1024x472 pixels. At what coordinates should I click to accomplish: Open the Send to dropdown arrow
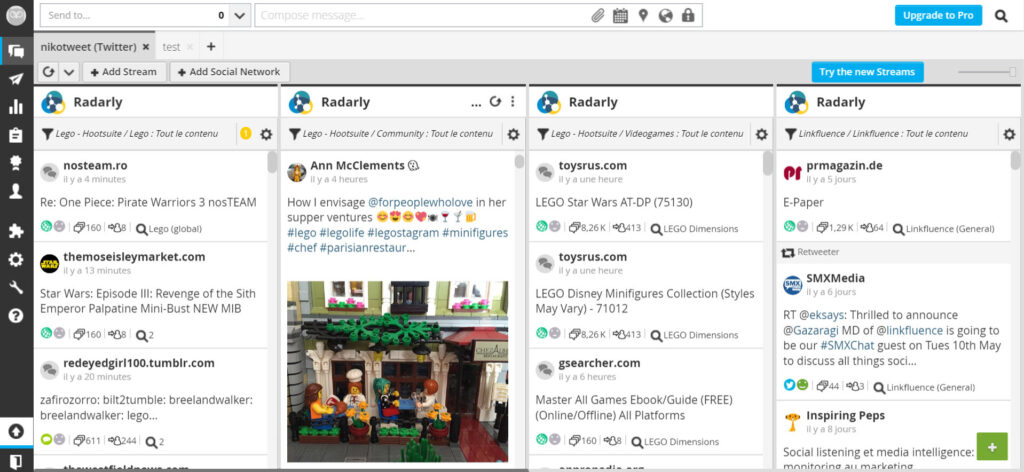[x=239, y=16]
